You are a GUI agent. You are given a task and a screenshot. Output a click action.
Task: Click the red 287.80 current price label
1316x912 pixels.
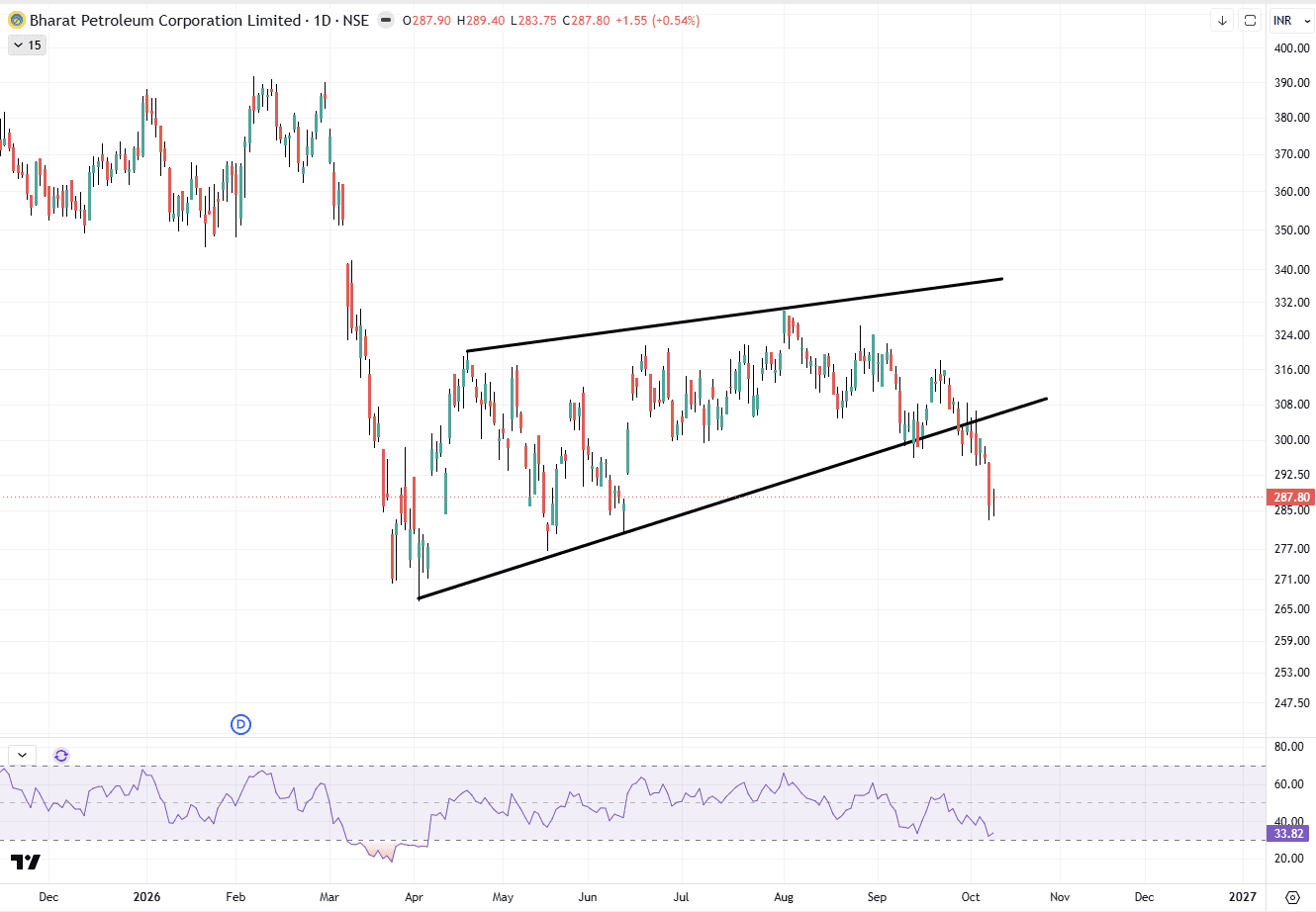[x=1291, y=498]
